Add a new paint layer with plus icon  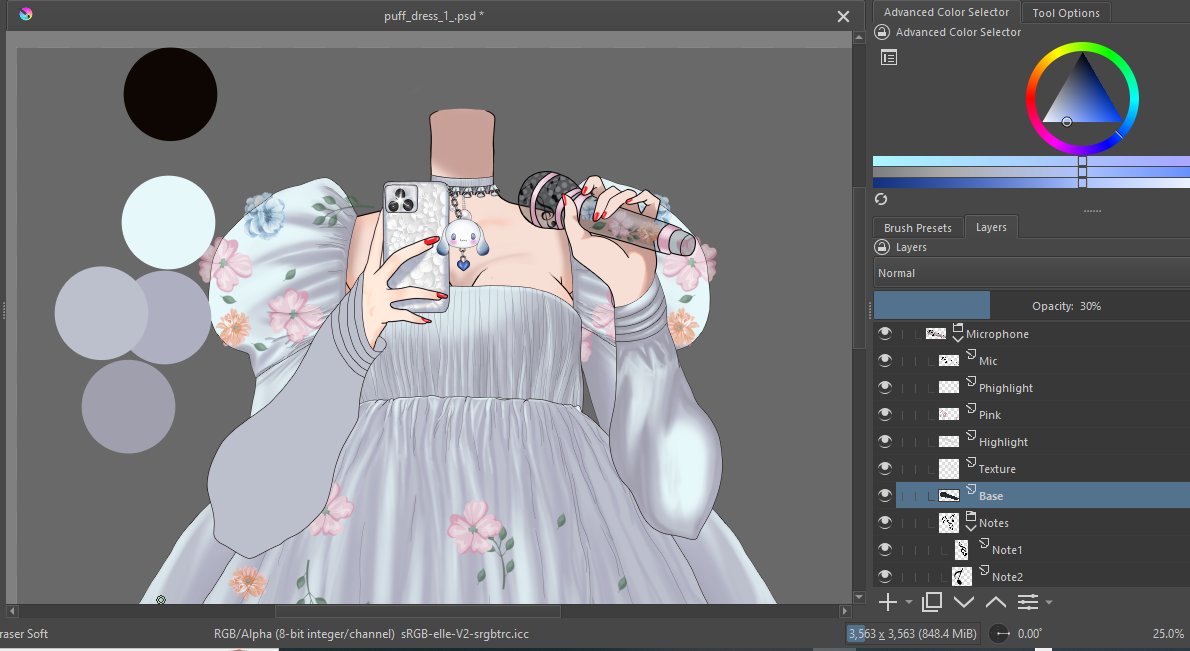coord(887,602)
